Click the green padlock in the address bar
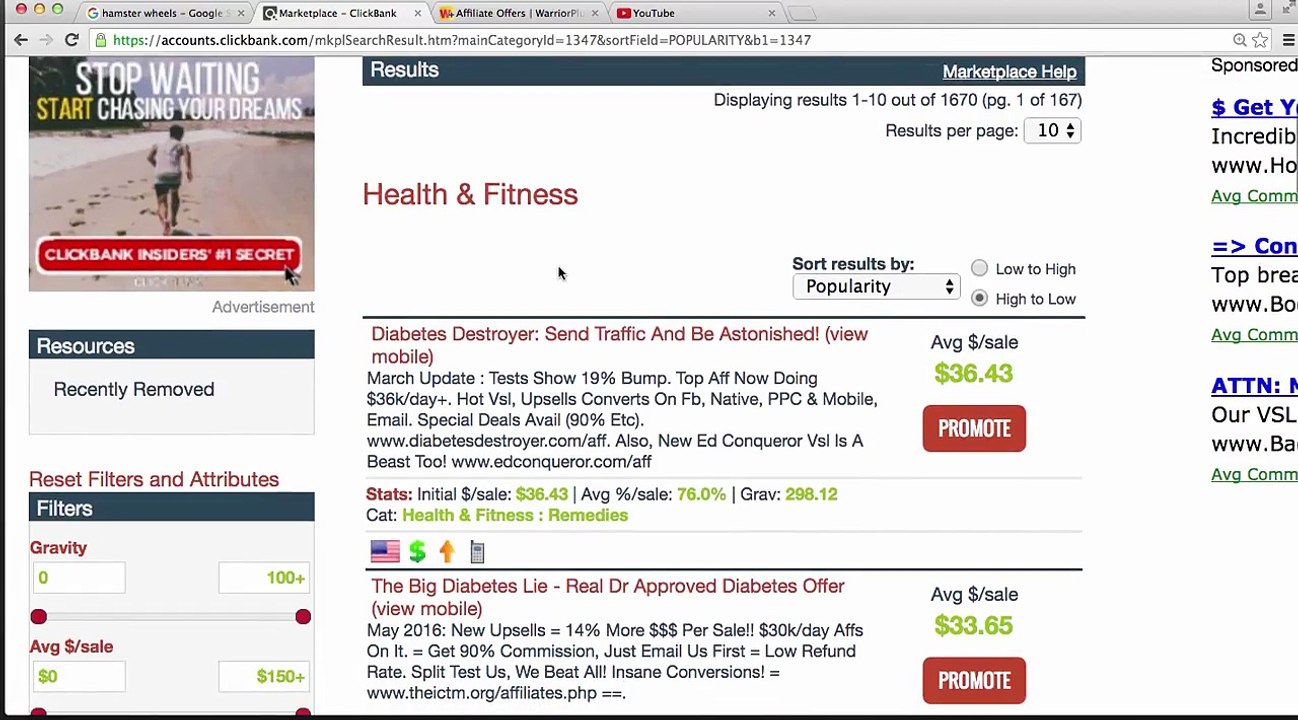Screen dimensions: 1298x720 point(101,40)
